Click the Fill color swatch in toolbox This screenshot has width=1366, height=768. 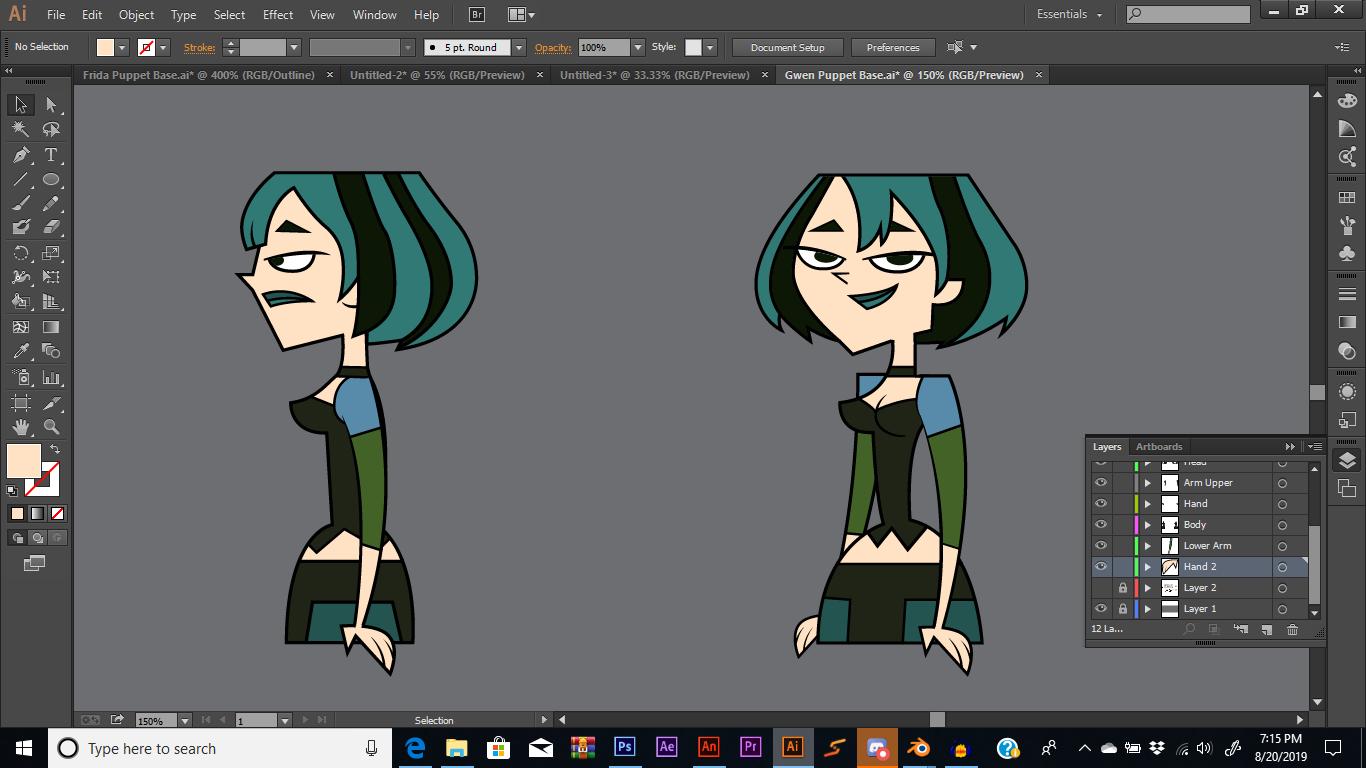(x=24, y=461)
